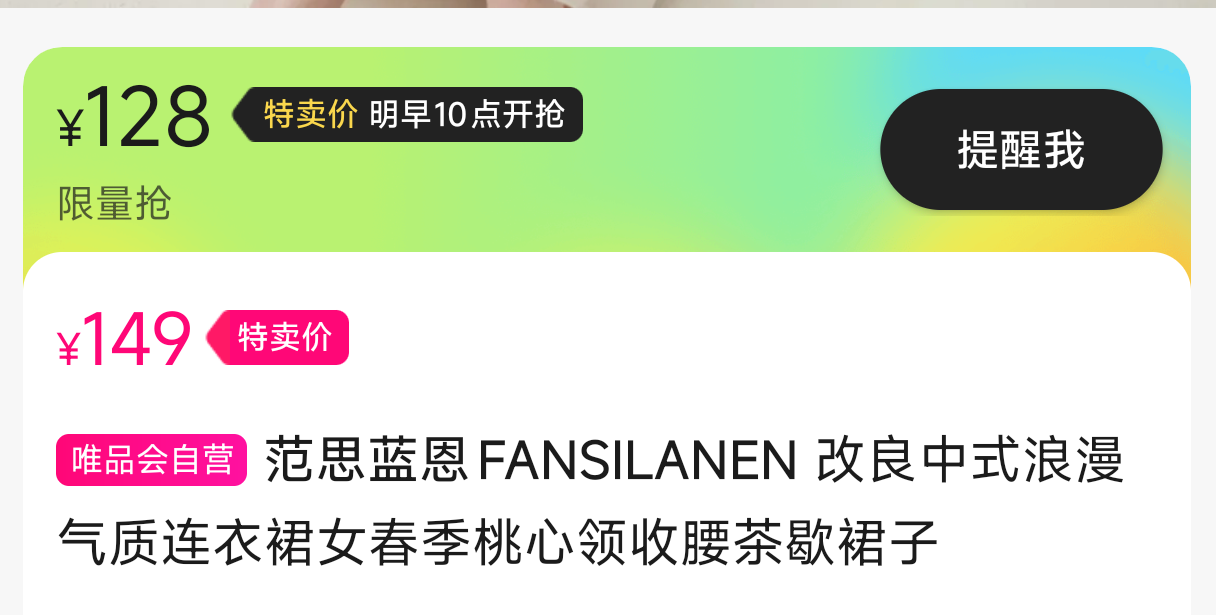The width and height of the screenshot is (1216, 615).
Task: Tap the 限量抢 limited quantity label
Action: (115, 204)
